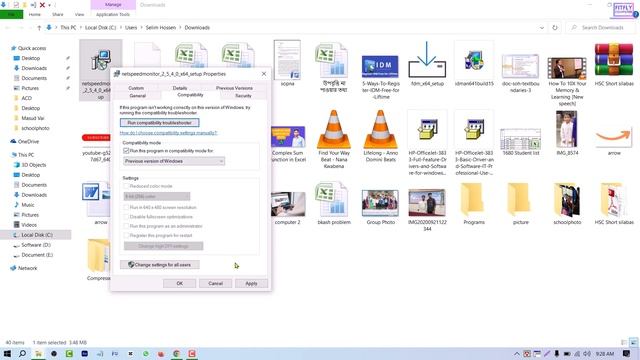
Task: Select Local Disk (C:) in navigation pane
Action: [36, 235]
